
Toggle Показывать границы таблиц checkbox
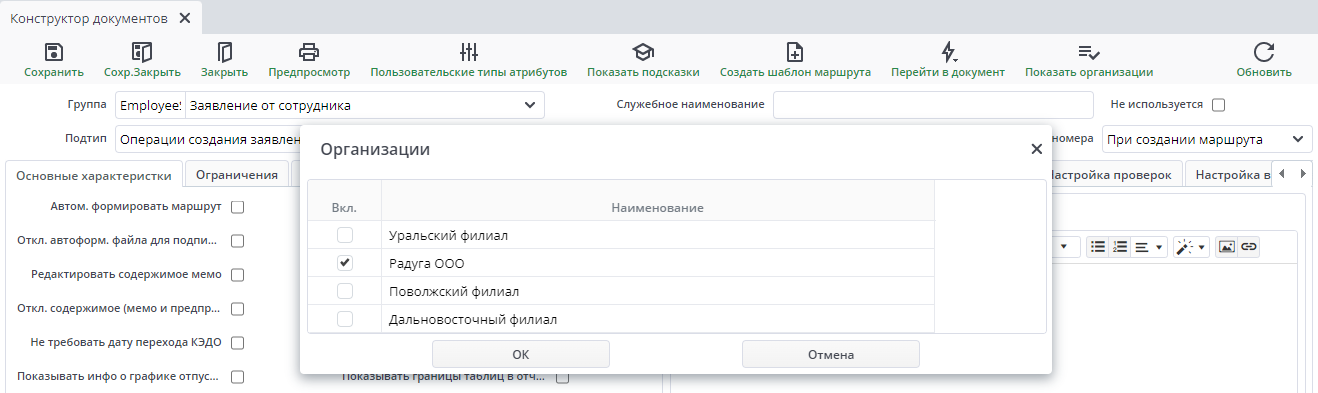point(562,378)
